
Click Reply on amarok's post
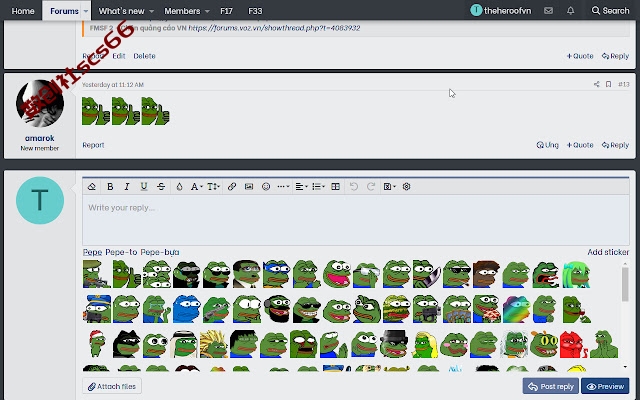(615, 145)
